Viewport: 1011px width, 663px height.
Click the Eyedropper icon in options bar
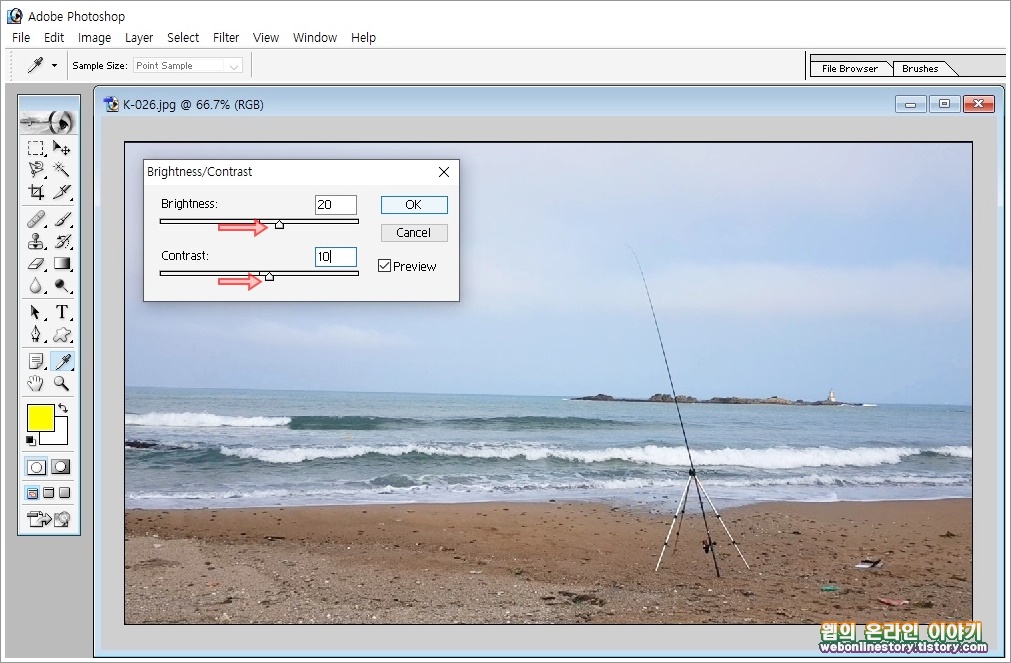pos(35,65)
